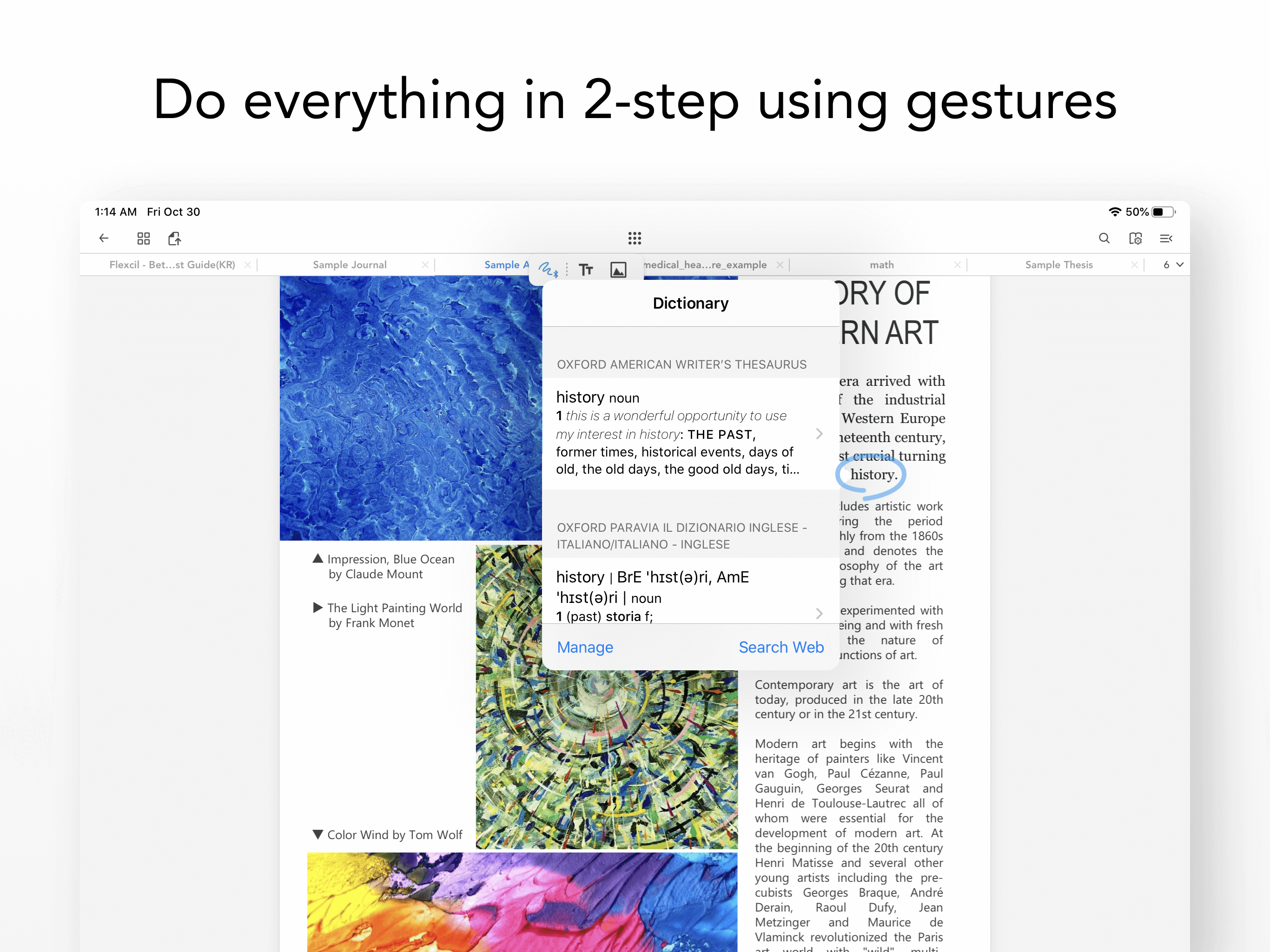Image resolution: width=1270 pixels, height=952 pixels.
Task: Tap the share/export document icon
Action: (174, 238)
